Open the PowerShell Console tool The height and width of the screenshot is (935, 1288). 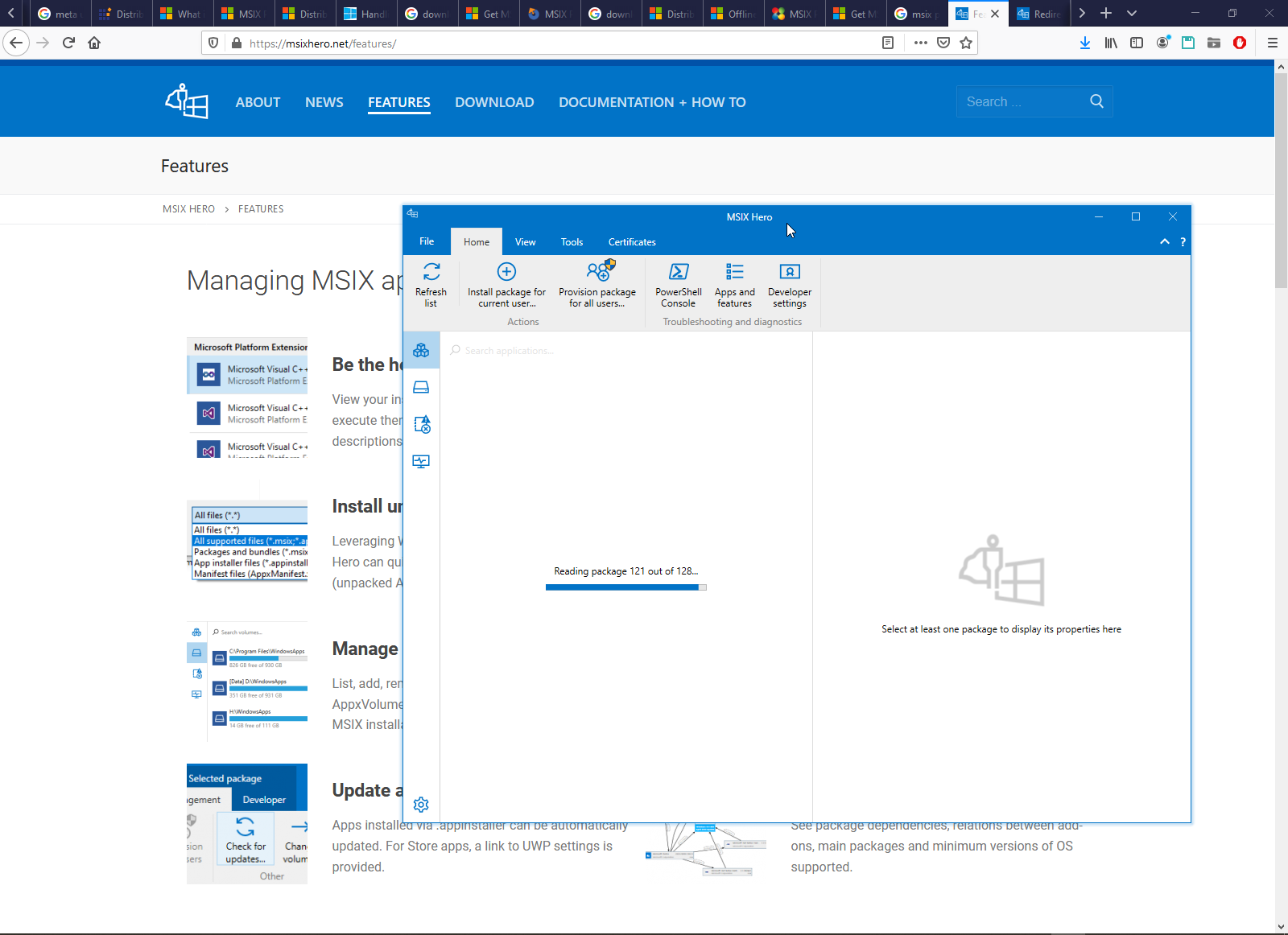[x=679, y=285]
